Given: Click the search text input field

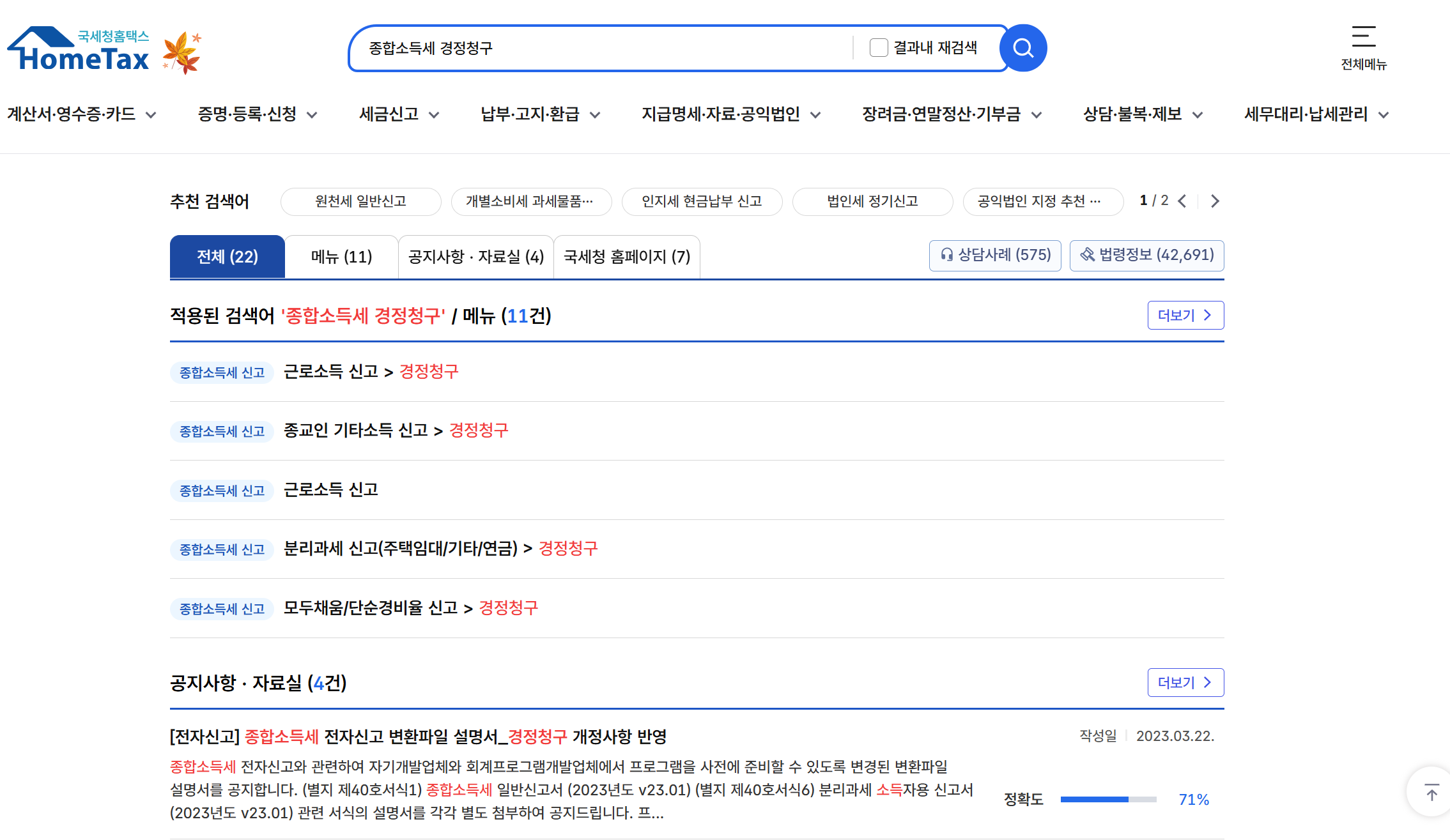Looking at the screenshot, I should [x=601, y=48].
